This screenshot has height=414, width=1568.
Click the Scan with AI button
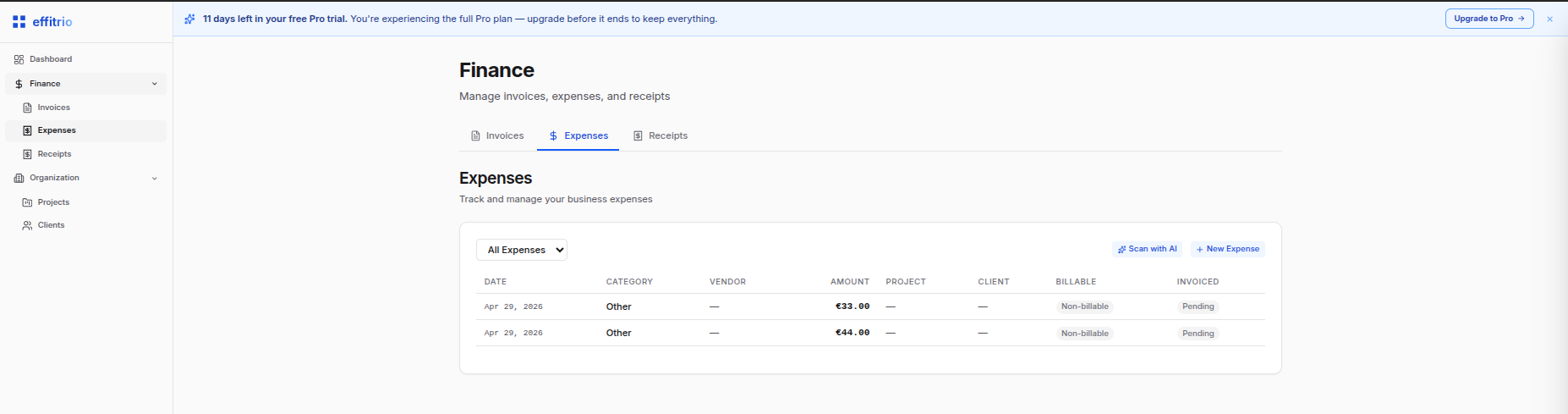click(x=1147, y=249)
